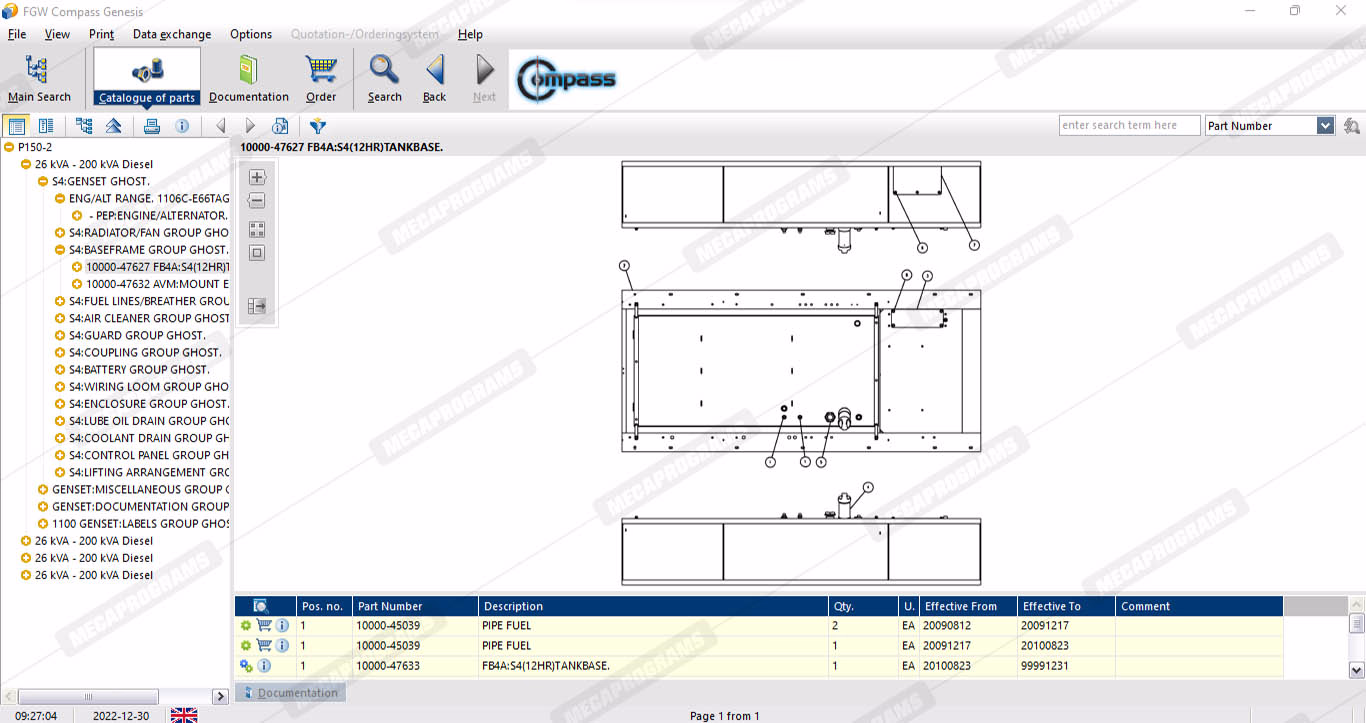Open the File menu
1366x723 pixels.
click(x=17, y=34)
